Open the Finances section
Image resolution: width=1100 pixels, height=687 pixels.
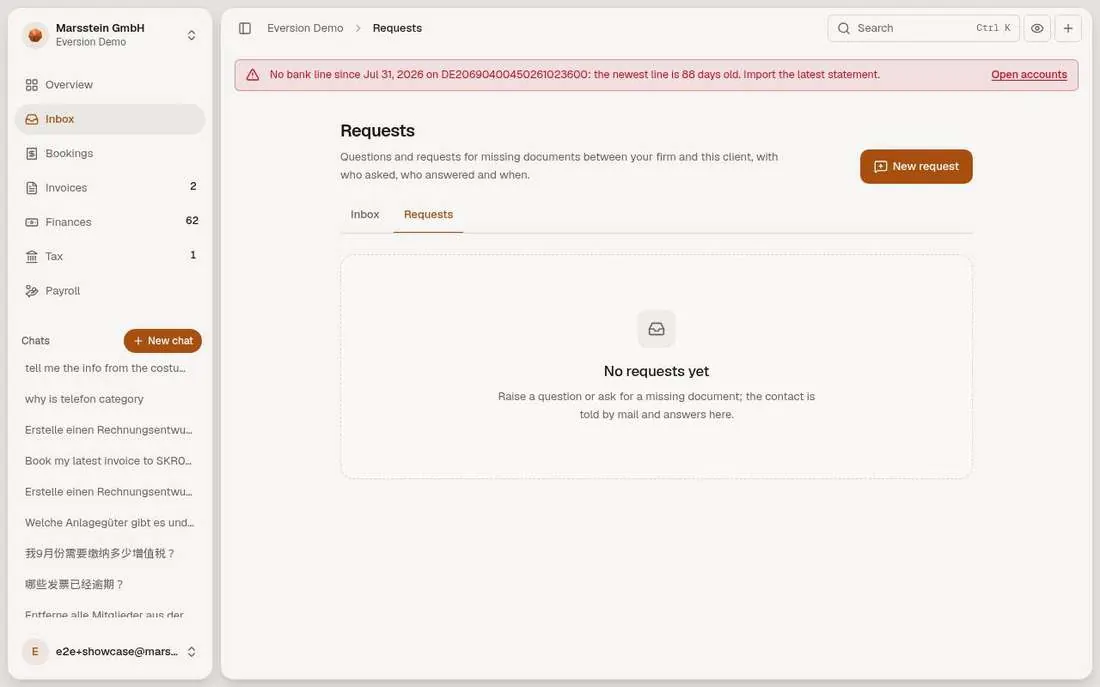coord(110,222)
